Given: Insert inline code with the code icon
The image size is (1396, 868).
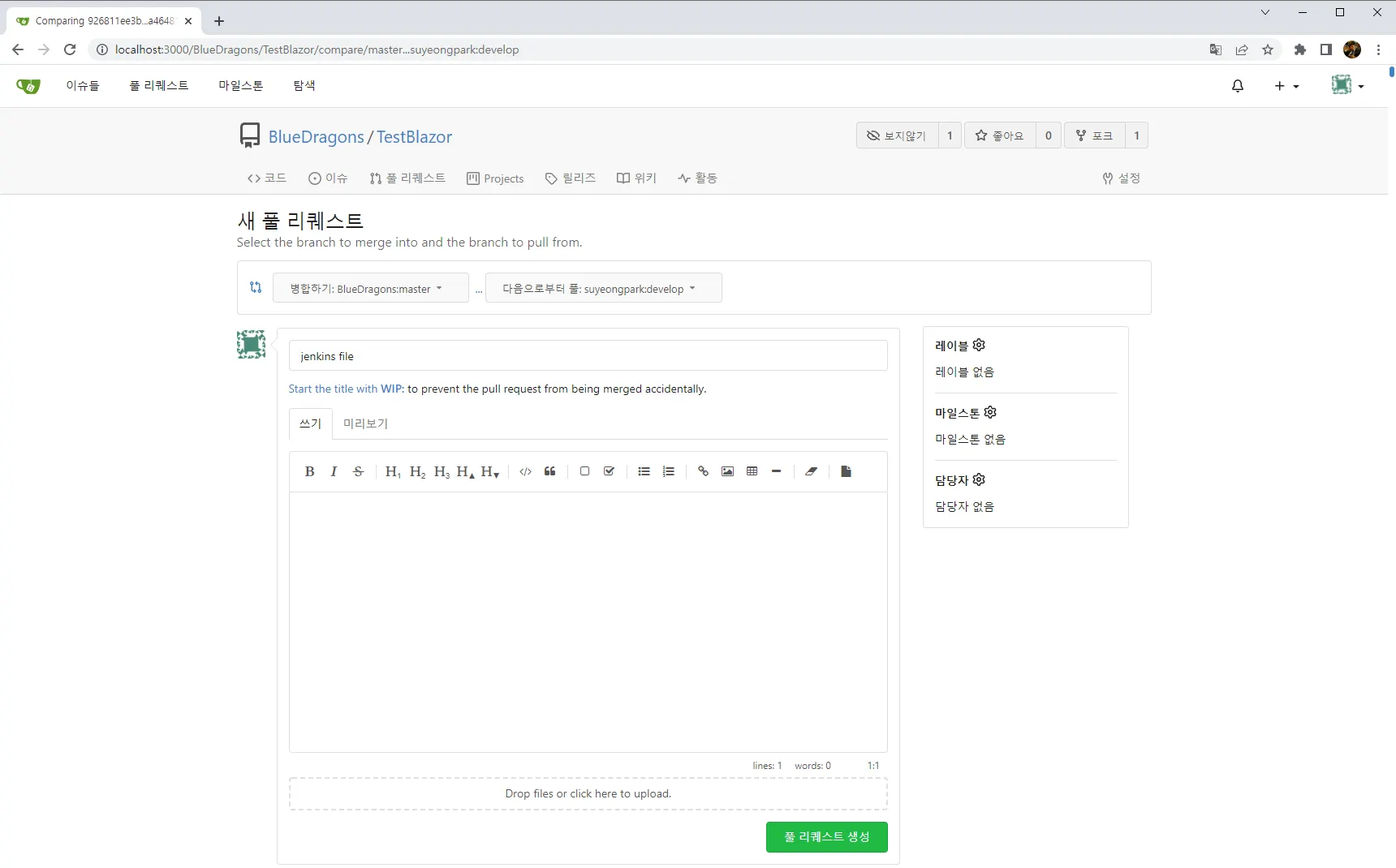Looking at the screenshot, I should pos(525,471).
